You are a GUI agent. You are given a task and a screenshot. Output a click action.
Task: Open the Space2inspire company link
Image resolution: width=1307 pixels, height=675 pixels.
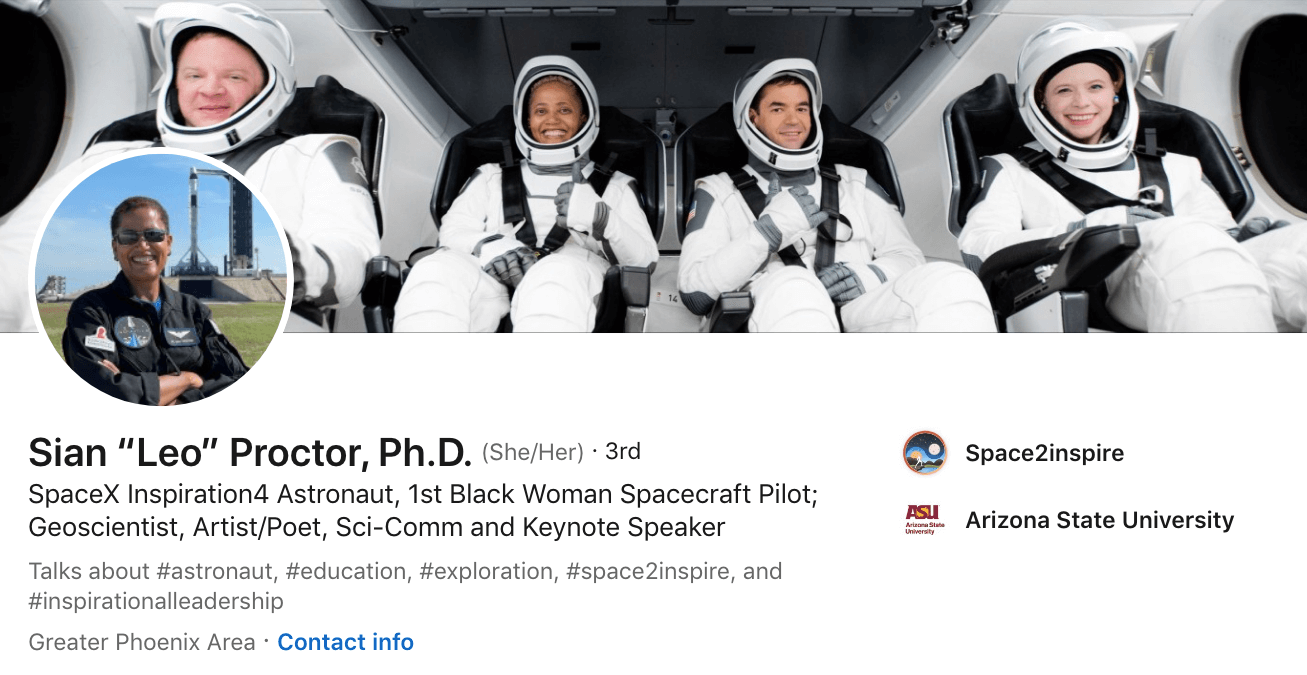pos(1044,453)
